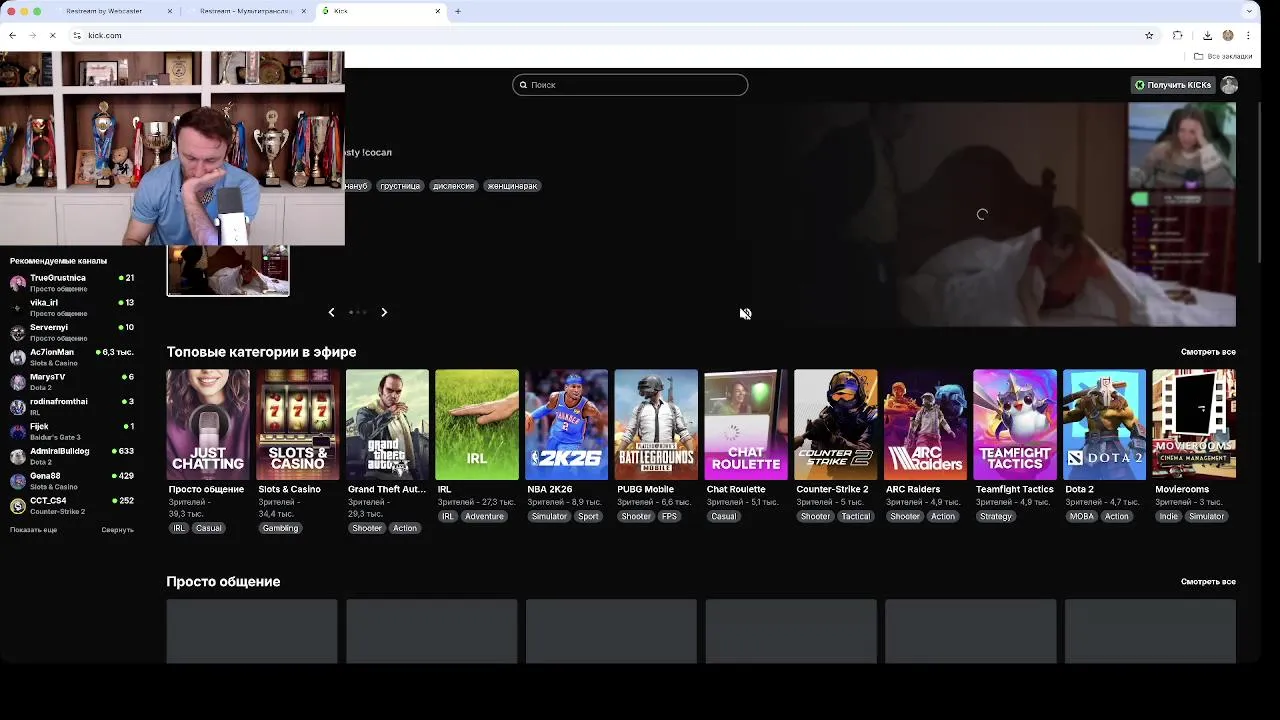Click the Strategy tag under Teamfight Tactics
The image size is (1280, 720).
point(996,517)
